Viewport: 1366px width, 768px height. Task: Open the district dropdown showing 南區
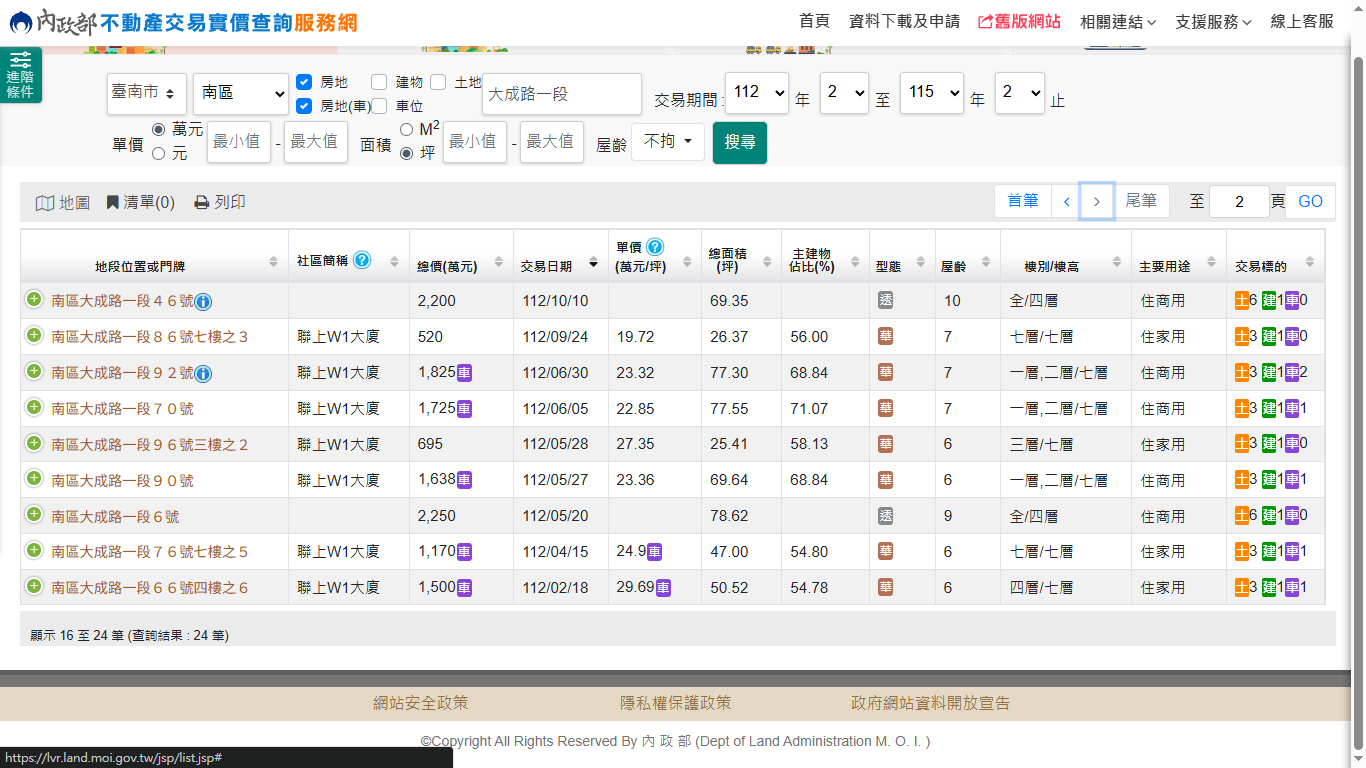coord(241,93)
